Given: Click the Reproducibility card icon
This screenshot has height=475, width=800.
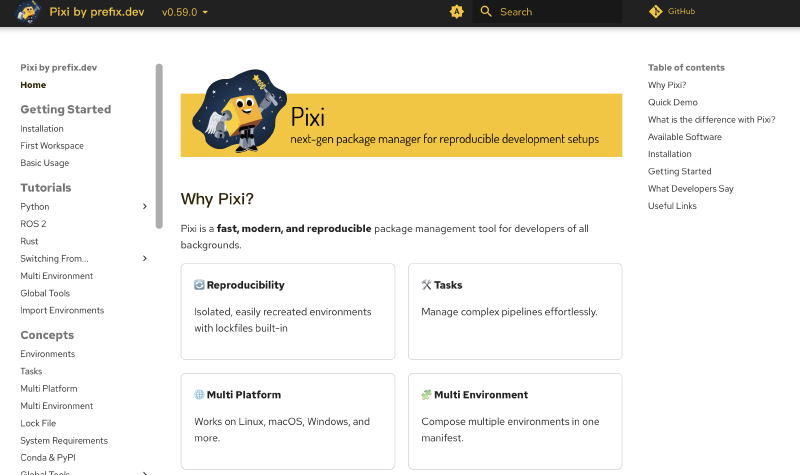Looking at the screenshot, I should tap(200, 285).
